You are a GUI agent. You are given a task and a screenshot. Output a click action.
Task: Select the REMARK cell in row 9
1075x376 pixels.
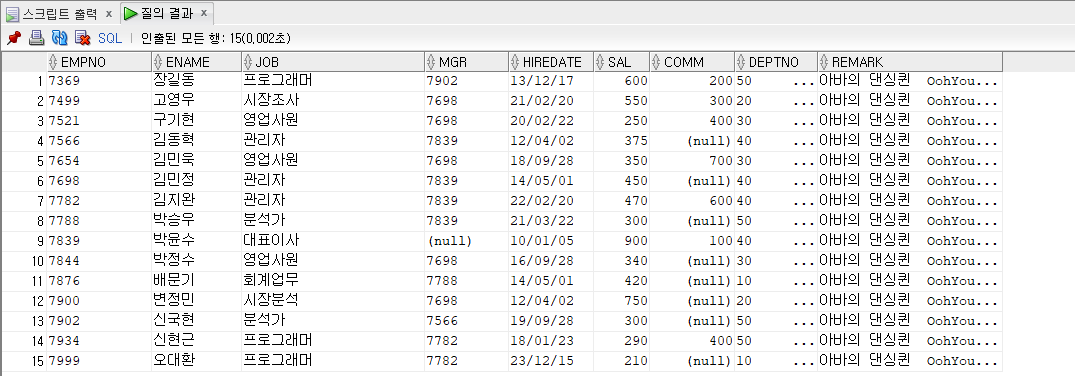910,241
